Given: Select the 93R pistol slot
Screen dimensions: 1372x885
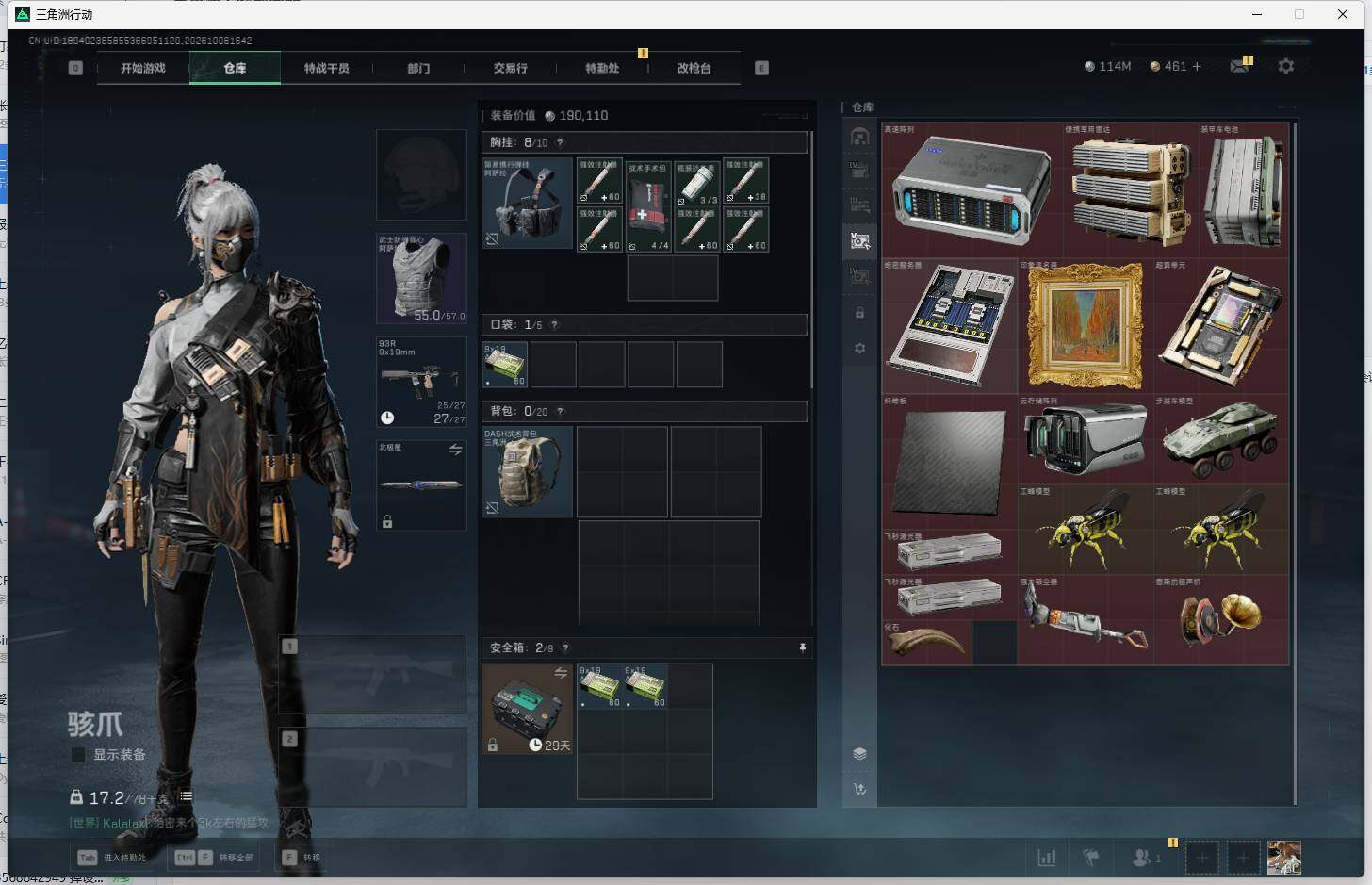Looking at the screenshot, I should click(421, 382).
